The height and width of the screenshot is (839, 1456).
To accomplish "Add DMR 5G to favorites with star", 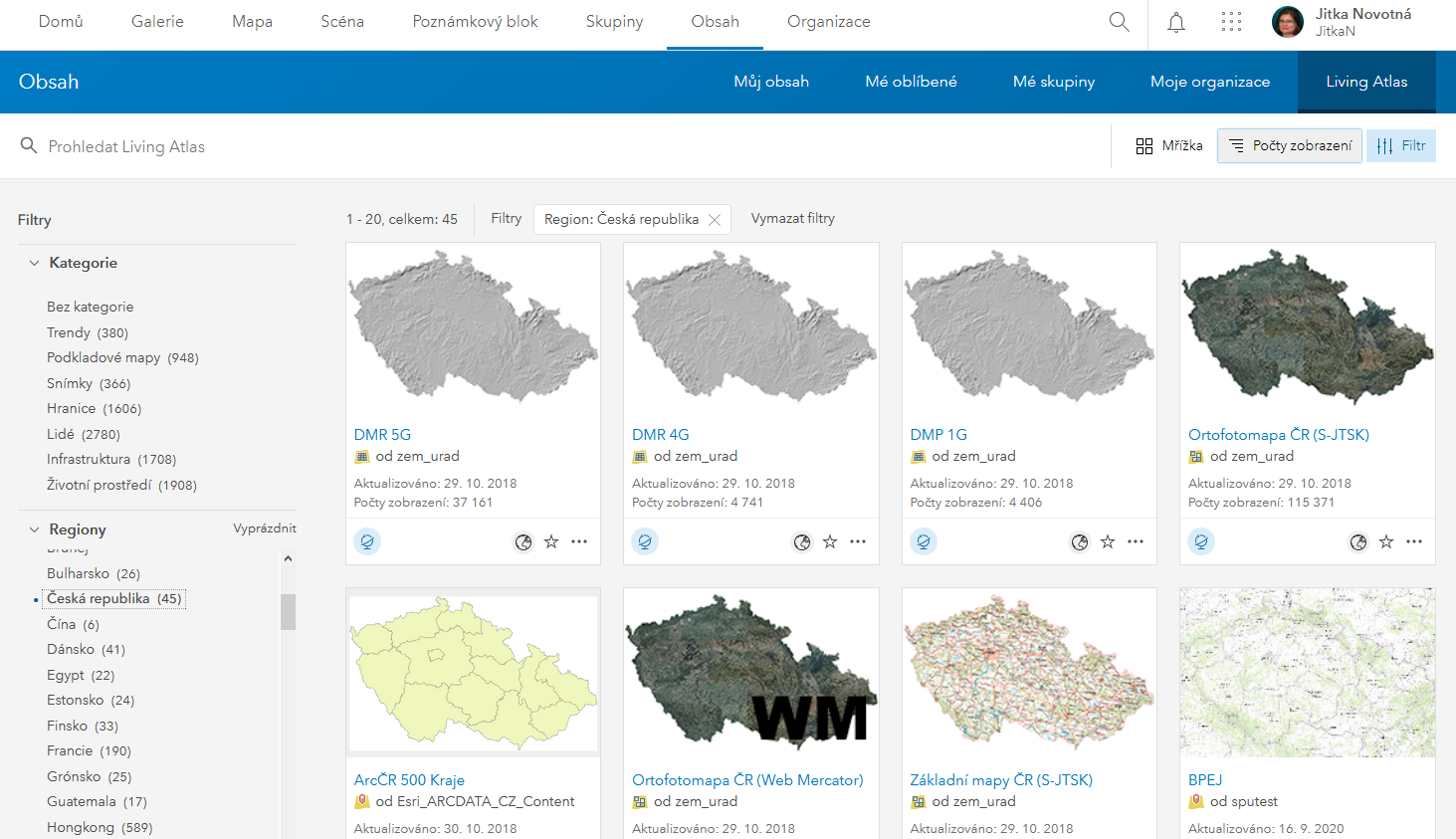I will point(551,541).
